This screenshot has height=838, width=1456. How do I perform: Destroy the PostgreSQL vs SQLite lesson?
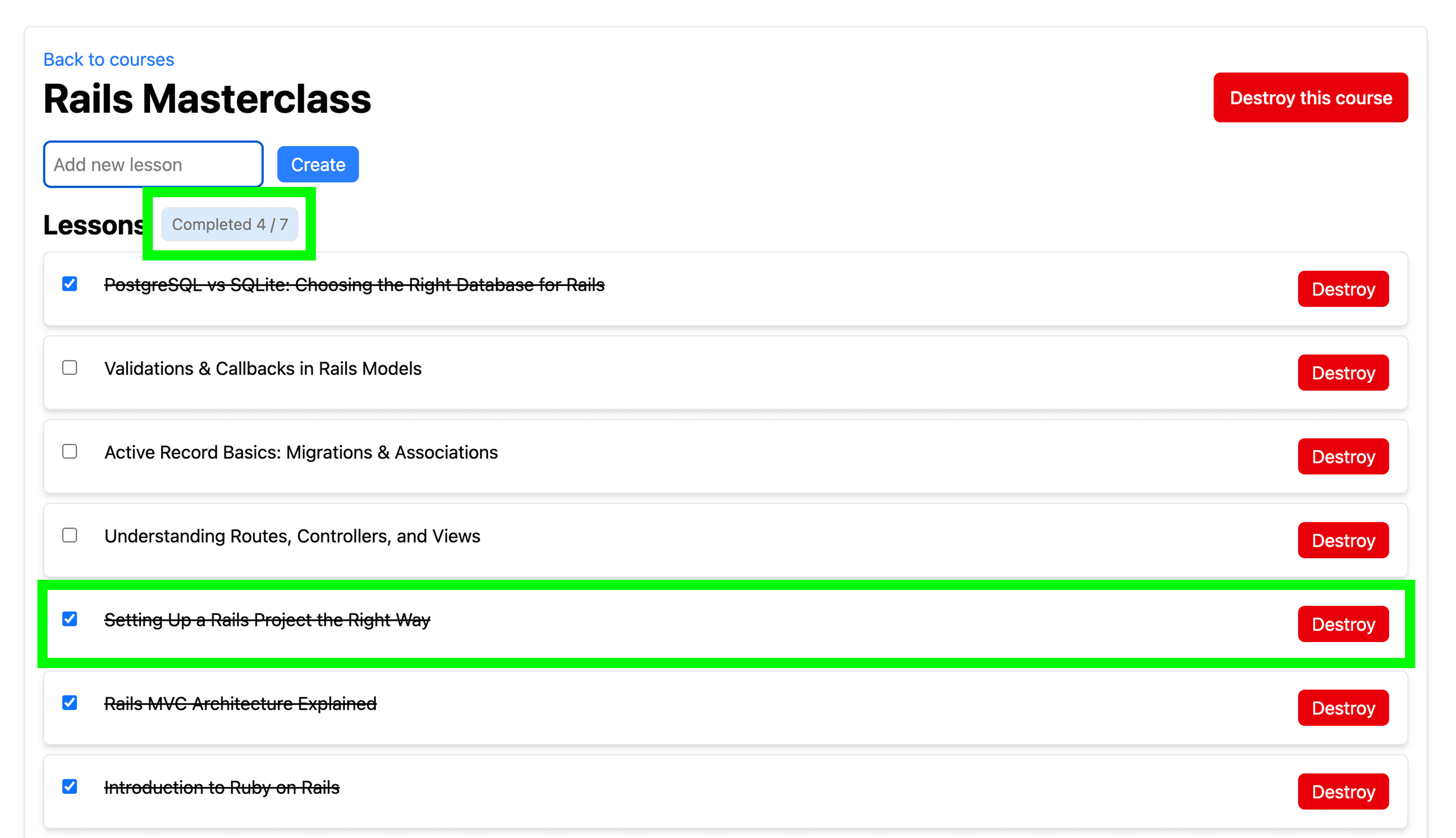click(1342, 289)
